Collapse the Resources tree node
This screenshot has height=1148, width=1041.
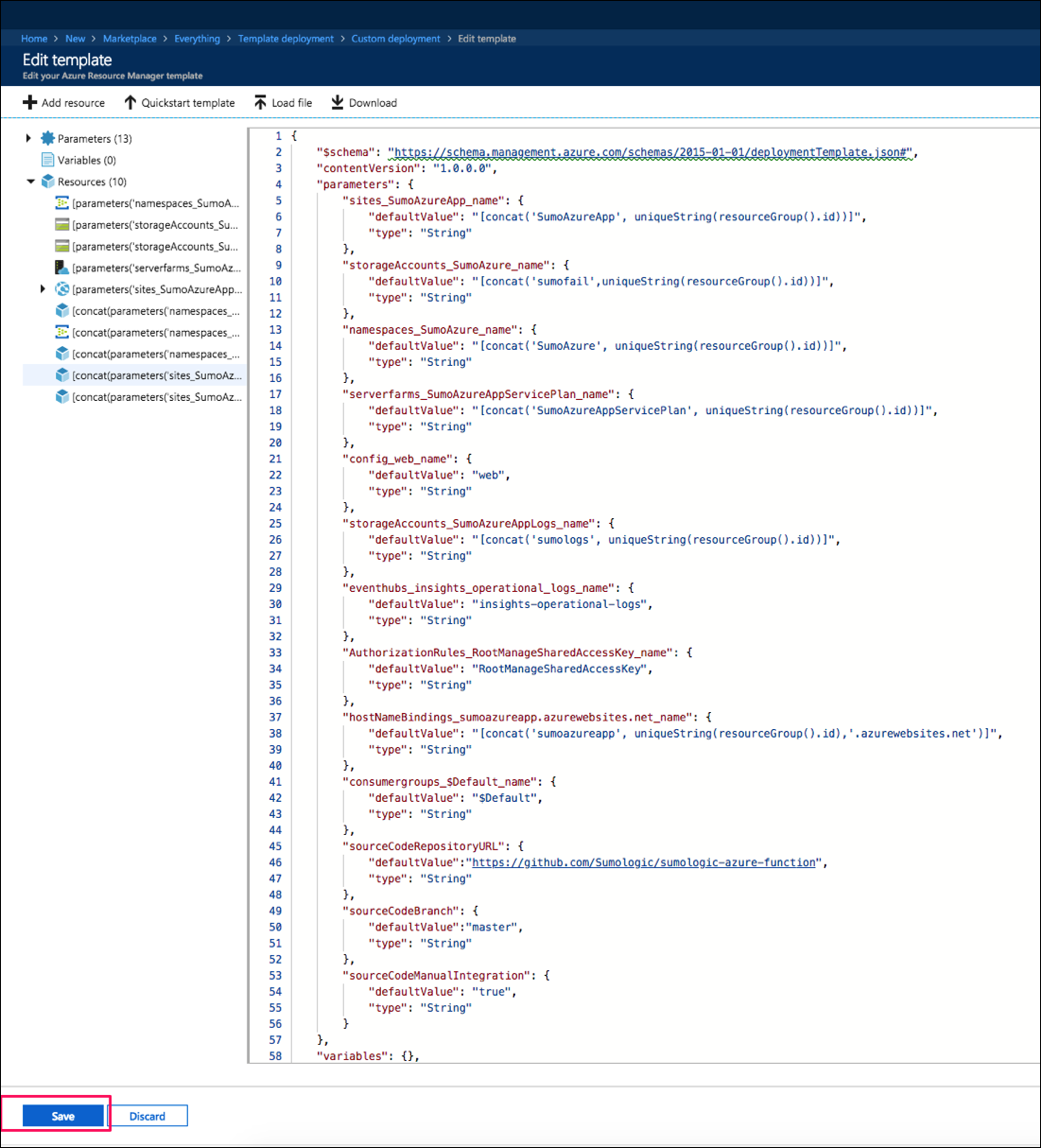[x=29, y=181]
